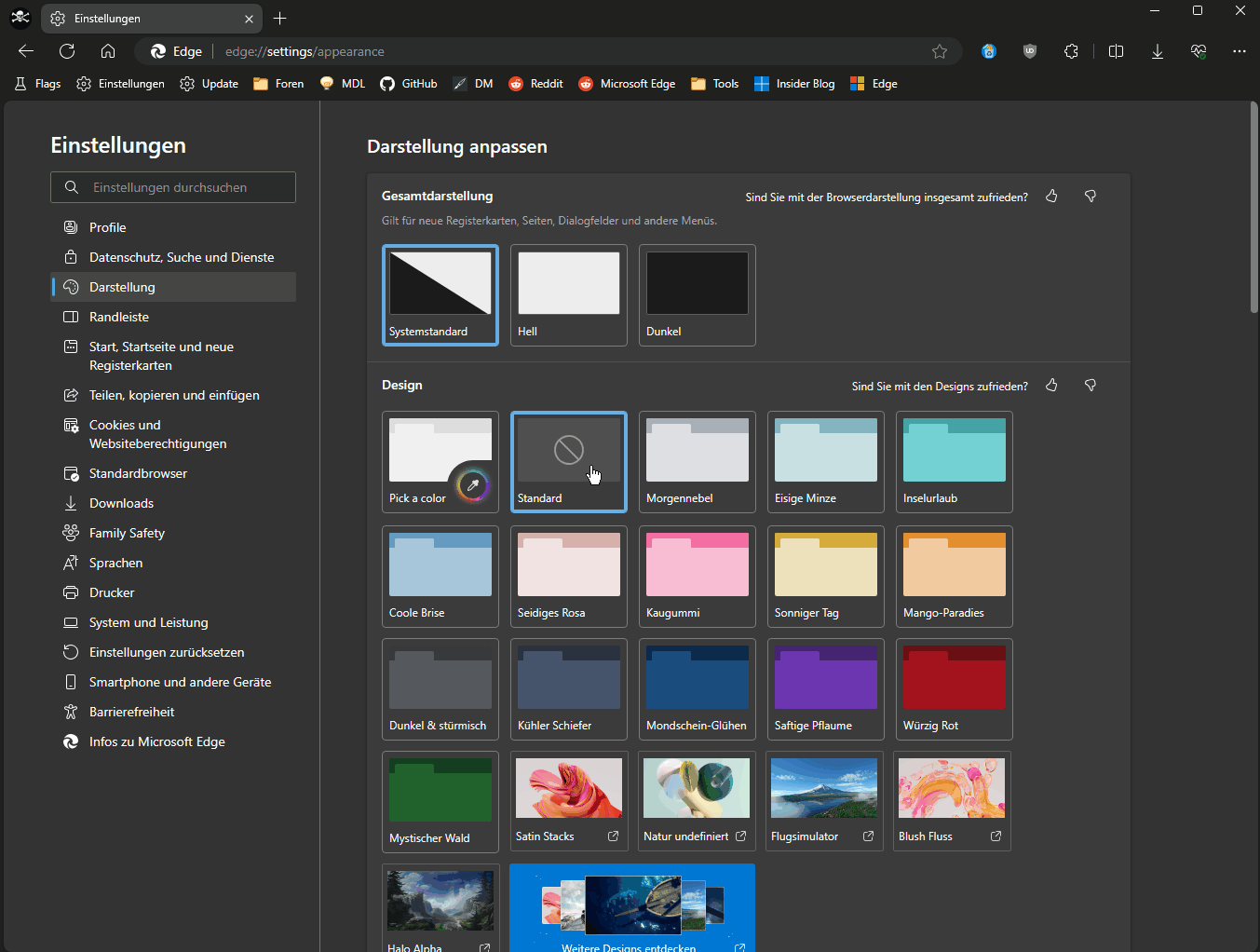
Task: Open the Extensions puzzle icon
Action: [1071, 51]
